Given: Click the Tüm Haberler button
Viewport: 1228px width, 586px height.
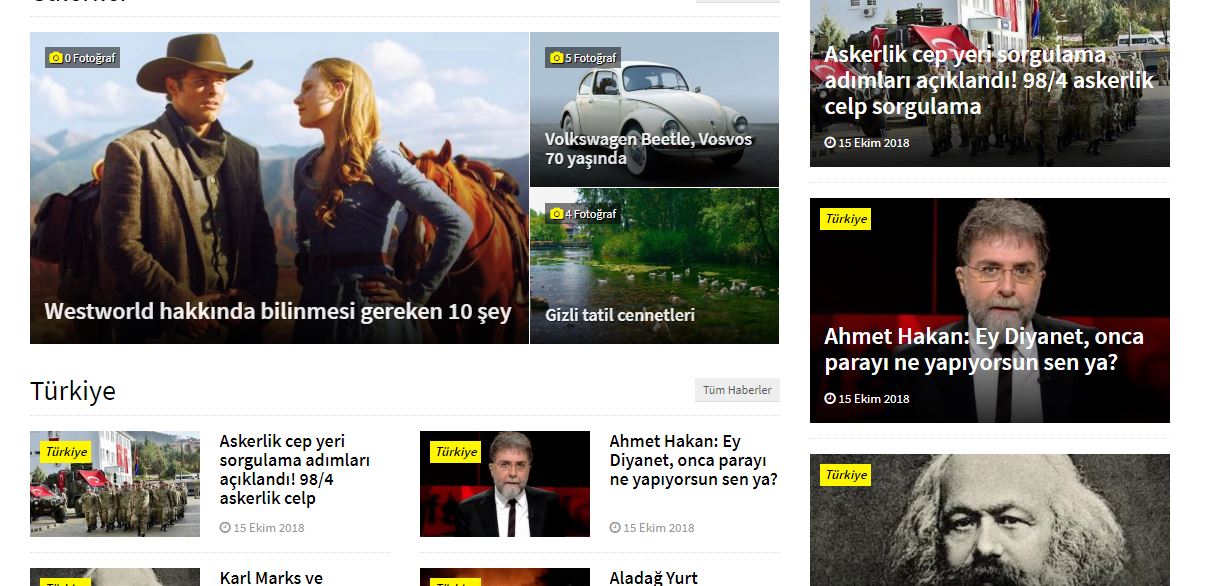Looking at the screenshot, I should coord(737,390).
